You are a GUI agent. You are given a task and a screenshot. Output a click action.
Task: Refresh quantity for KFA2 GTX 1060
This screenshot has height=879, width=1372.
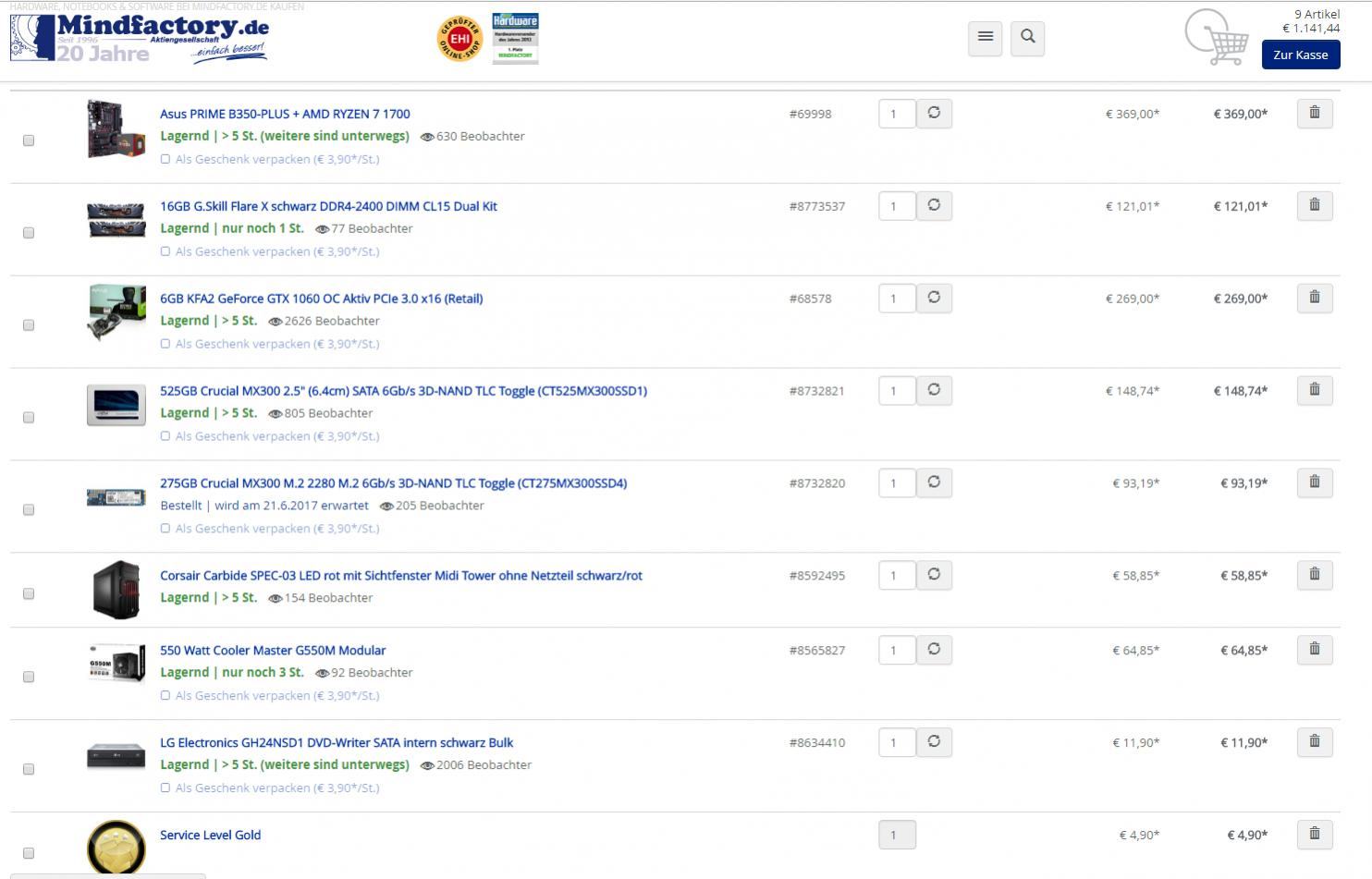click(934, 298)
